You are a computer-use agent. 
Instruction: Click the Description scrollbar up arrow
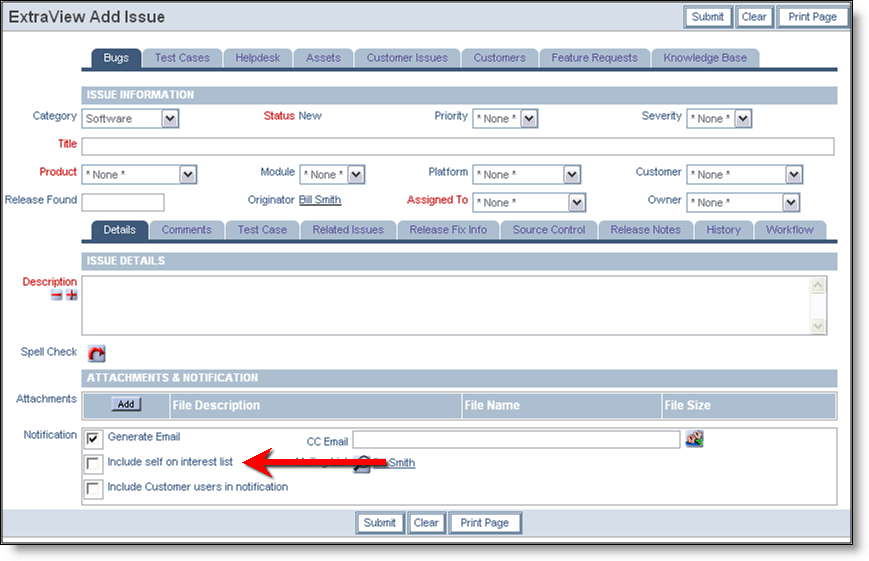coord(818,285)
